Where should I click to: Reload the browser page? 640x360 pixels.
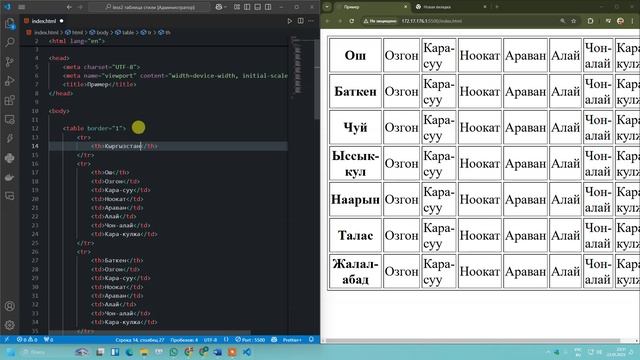(351, 21)
